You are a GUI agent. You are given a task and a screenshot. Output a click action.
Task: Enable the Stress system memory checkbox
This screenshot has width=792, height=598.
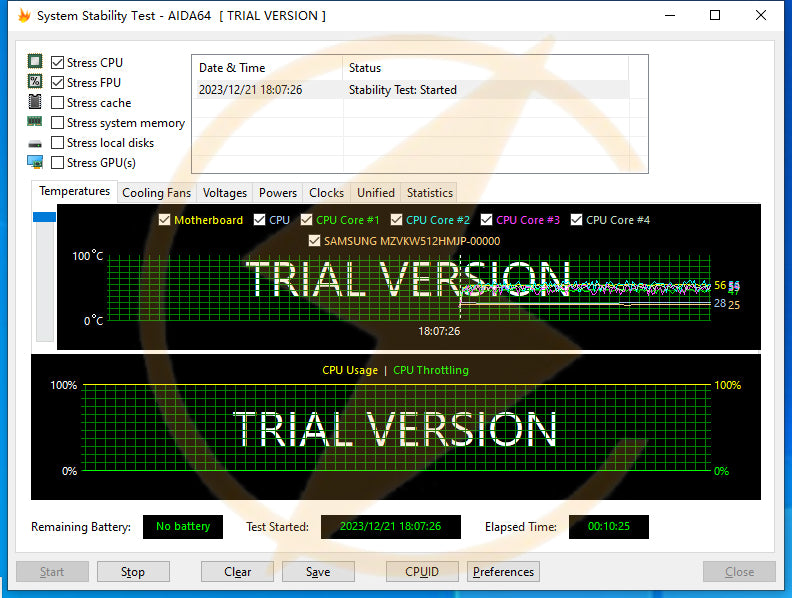click(58, 123)
